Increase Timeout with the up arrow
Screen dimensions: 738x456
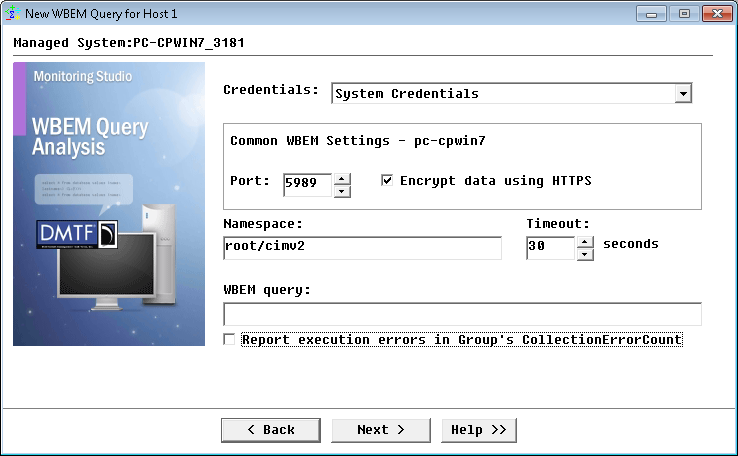585,242
